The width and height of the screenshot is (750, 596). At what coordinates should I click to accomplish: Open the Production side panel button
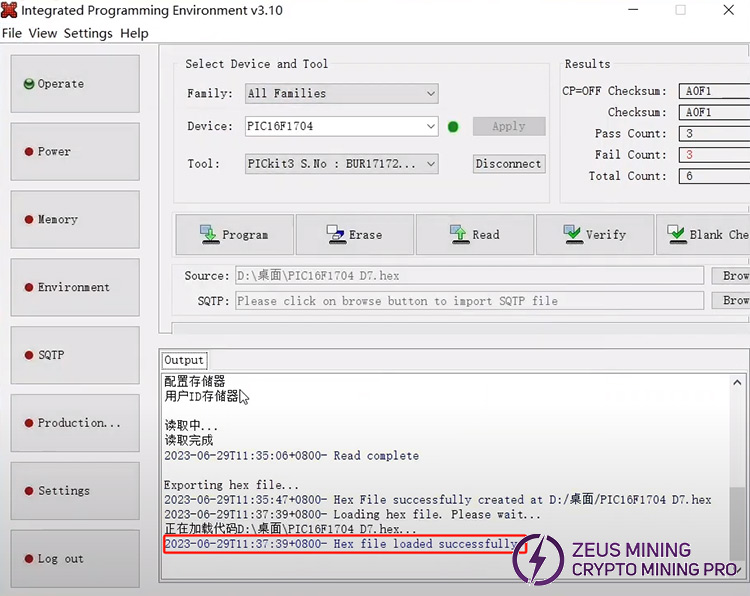pos(75,423)
